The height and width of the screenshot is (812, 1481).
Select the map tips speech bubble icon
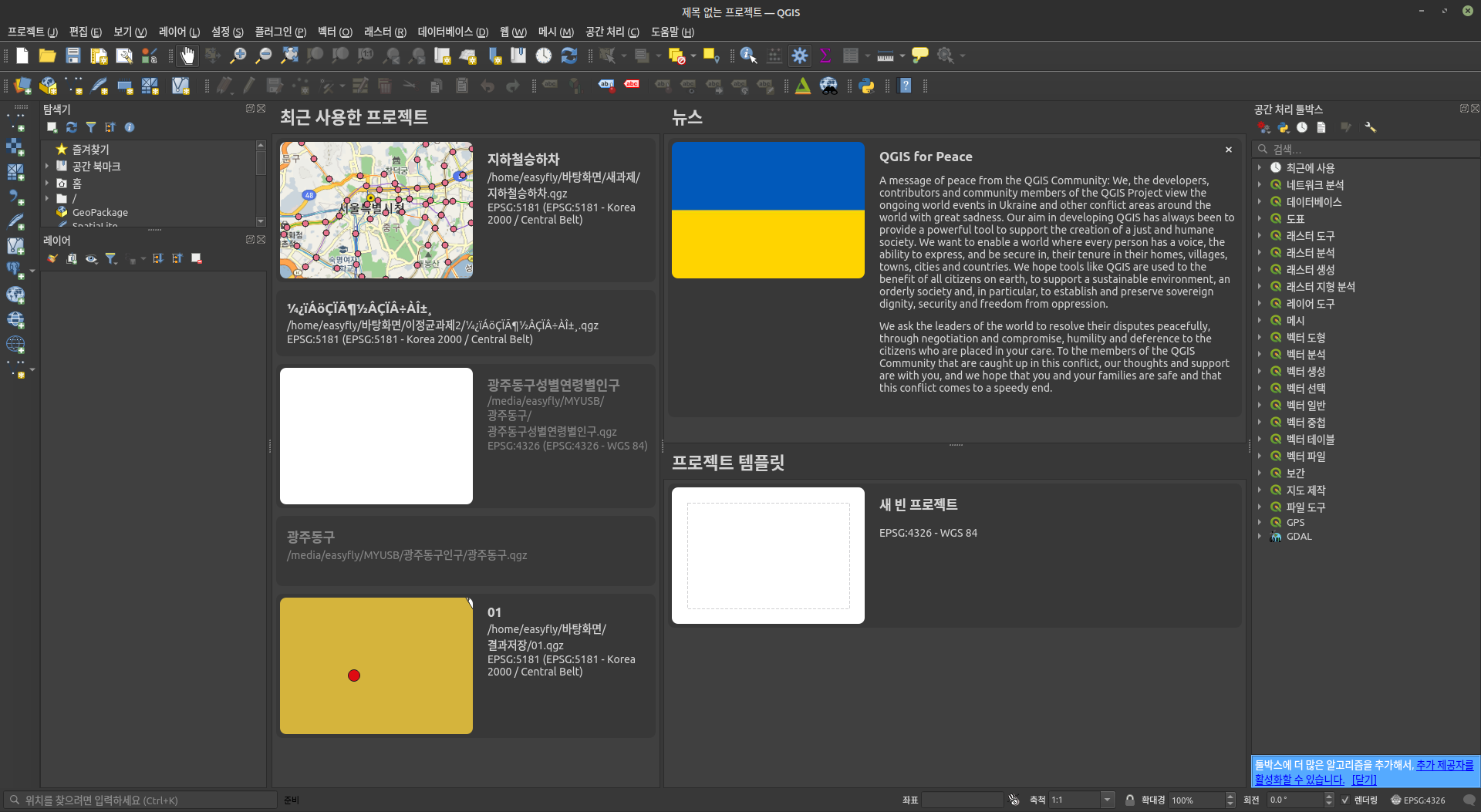tap(920, 56)
